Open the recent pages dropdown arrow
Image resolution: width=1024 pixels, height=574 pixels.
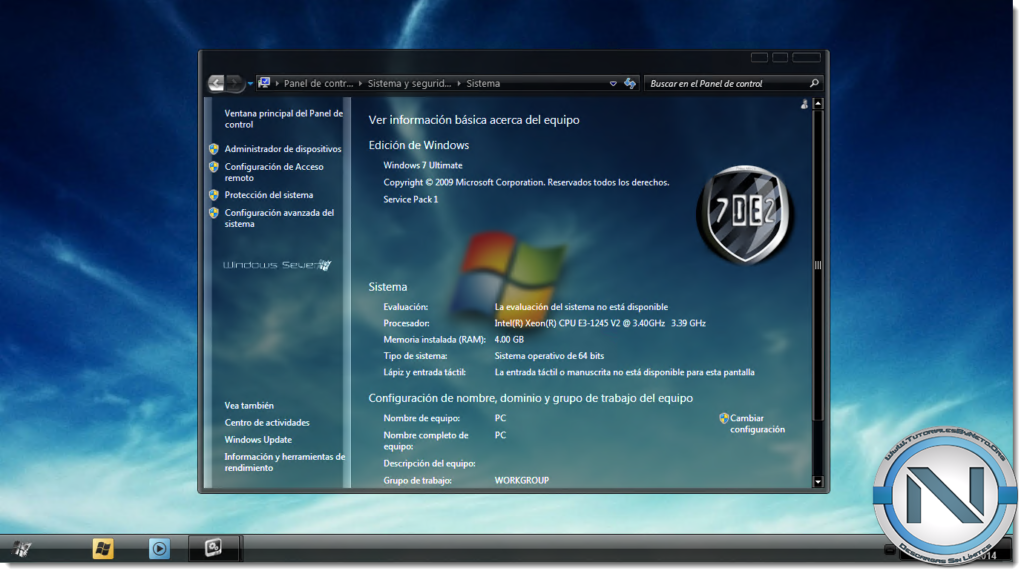point(249,84)
